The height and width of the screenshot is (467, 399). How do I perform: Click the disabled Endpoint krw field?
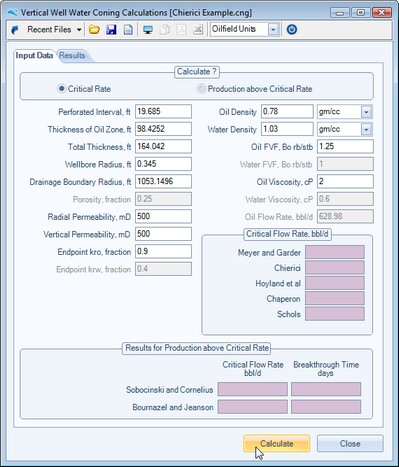click(x=163, y=269)
